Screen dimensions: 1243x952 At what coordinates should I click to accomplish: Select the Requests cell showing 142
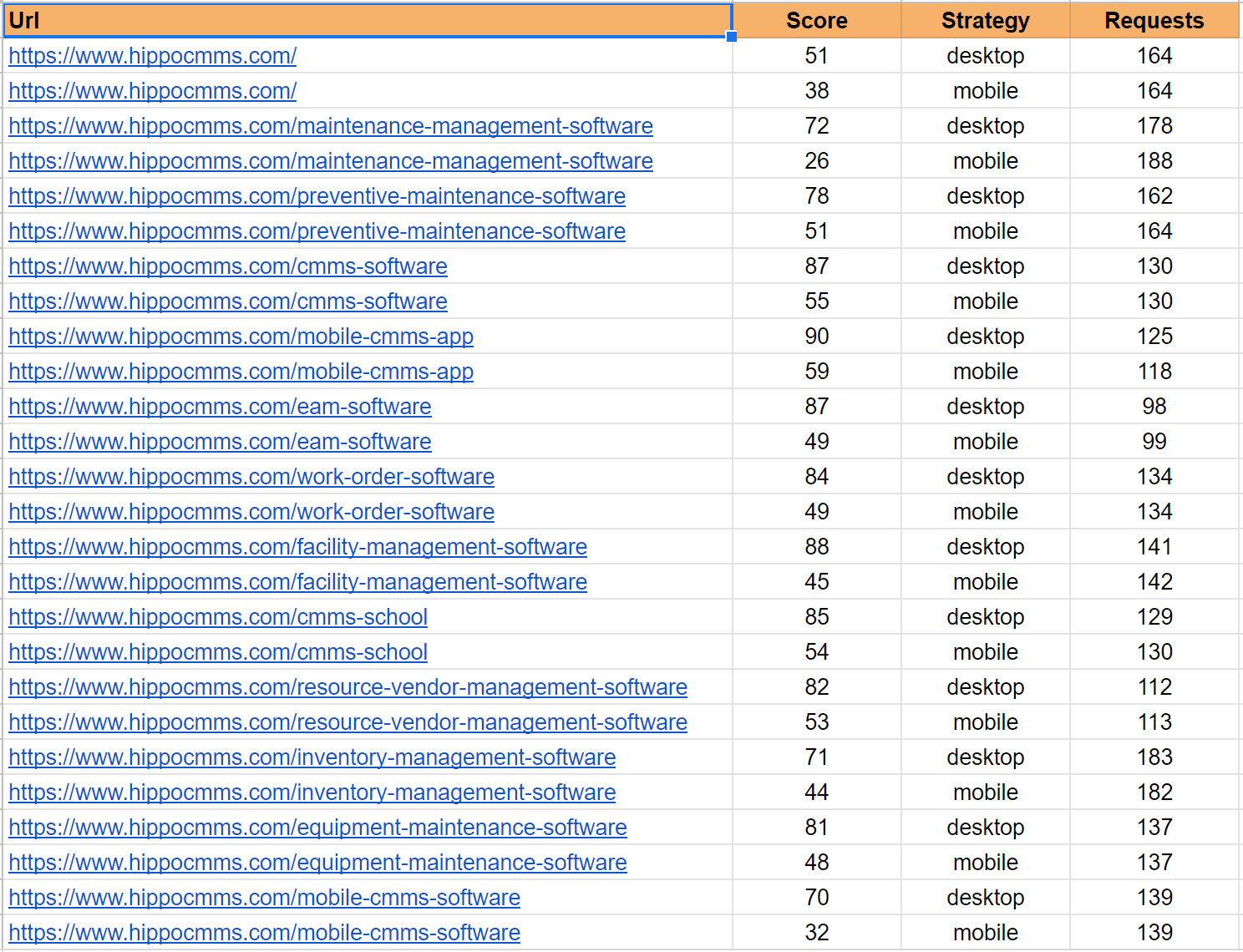(1154, 582)
